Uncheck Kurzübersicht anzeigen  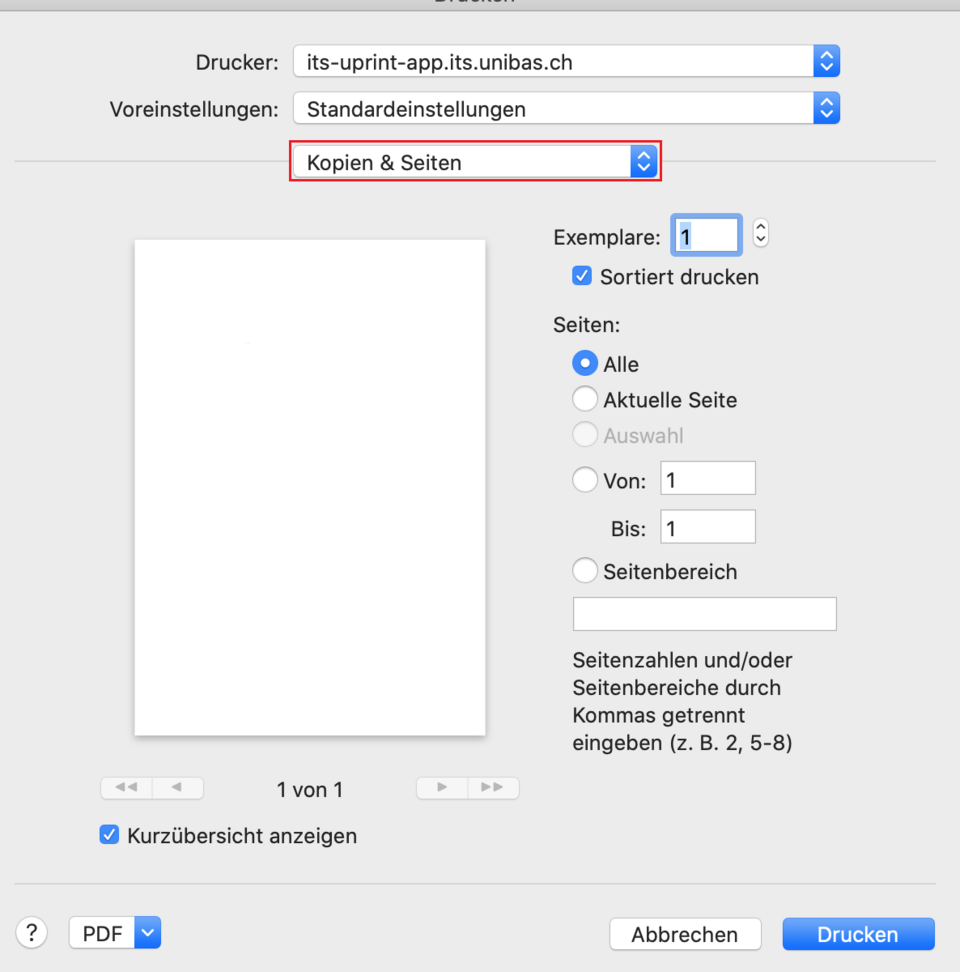[x=109, y=834]
